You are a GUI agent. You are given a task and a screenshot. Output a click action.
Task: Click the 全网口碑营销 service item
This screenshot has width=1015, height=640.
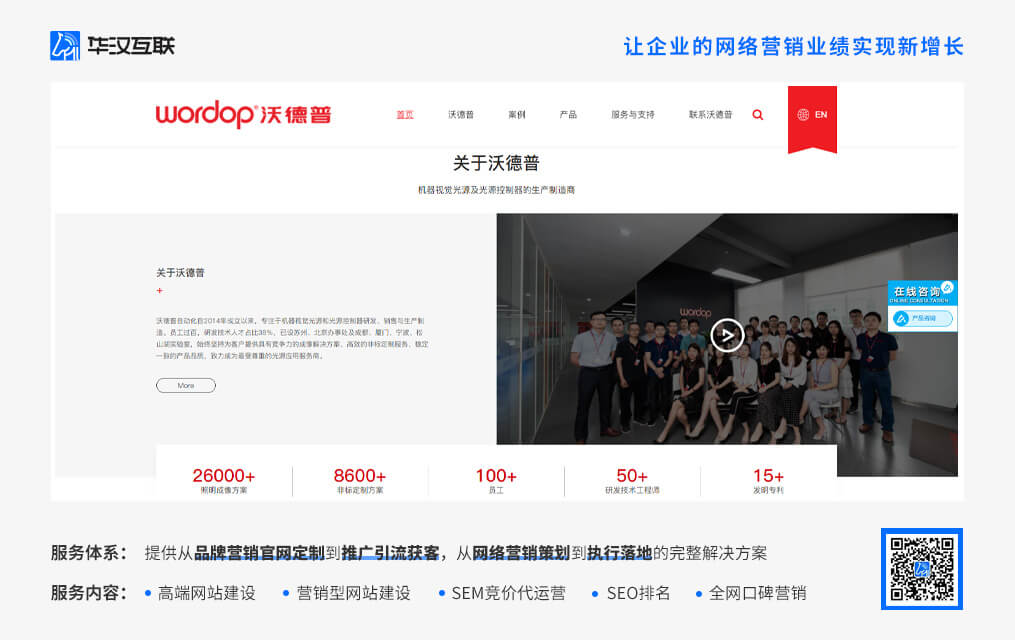point(757,593)
